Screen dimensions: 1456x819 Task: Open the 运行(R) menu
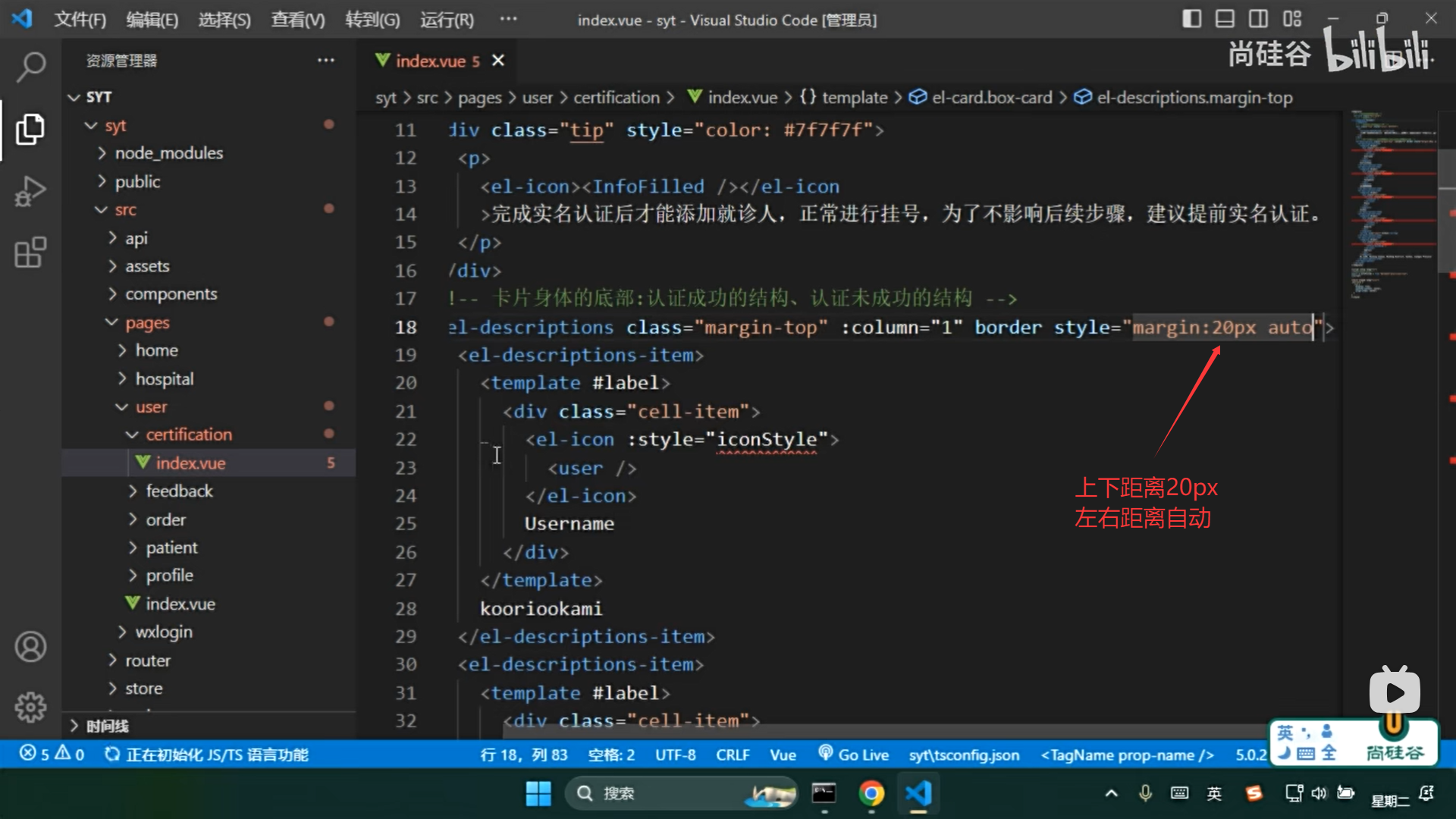tap(447, 20)
